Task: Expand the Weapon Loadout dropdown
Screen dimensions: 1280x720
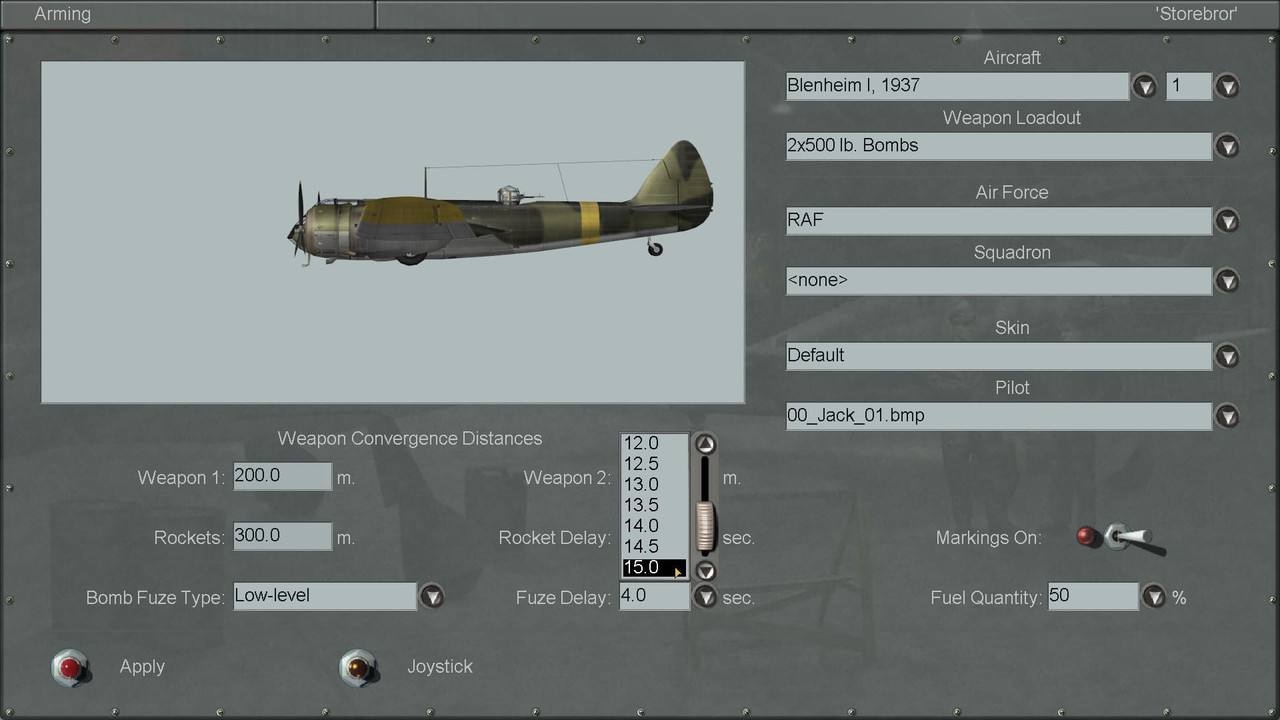Action: click(x=1227, y=146)
